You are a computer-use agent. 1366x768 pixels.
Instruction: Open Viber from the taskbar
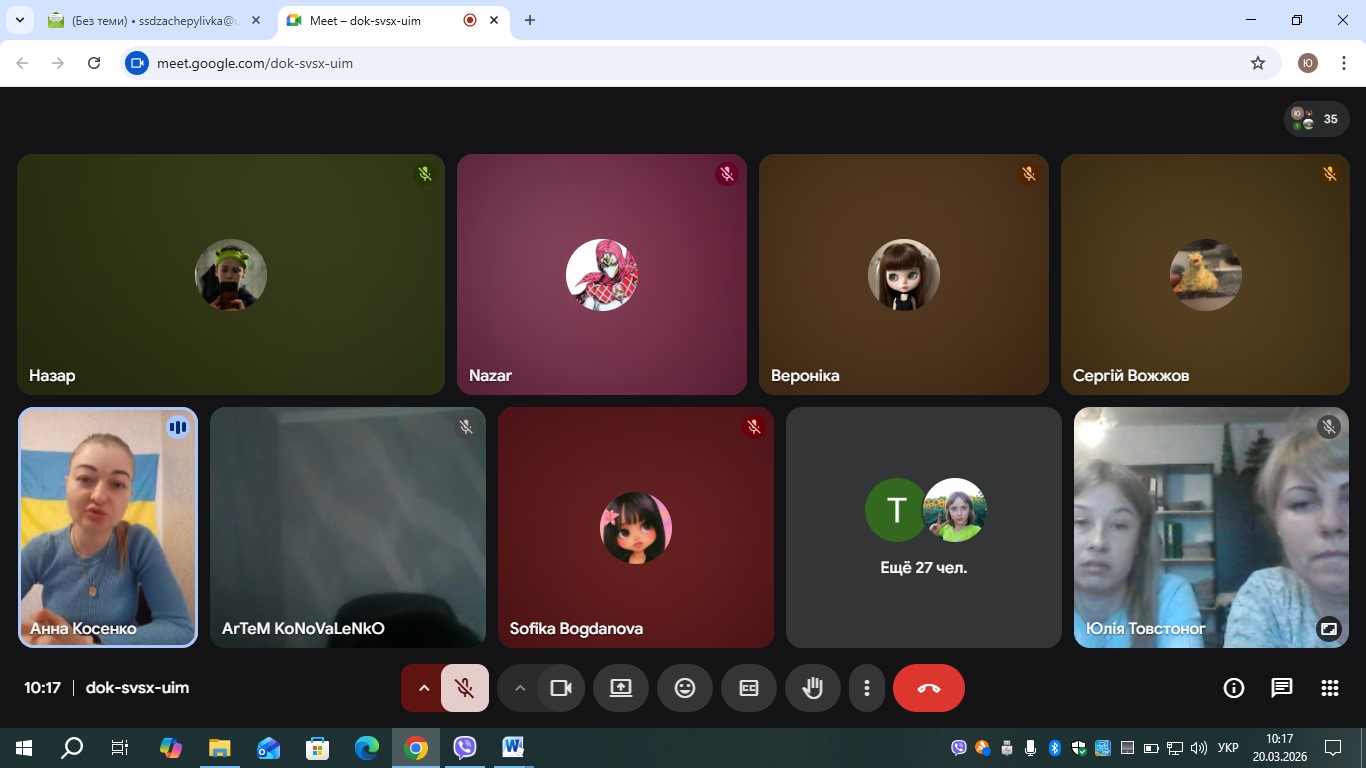[x=465, y=747]
